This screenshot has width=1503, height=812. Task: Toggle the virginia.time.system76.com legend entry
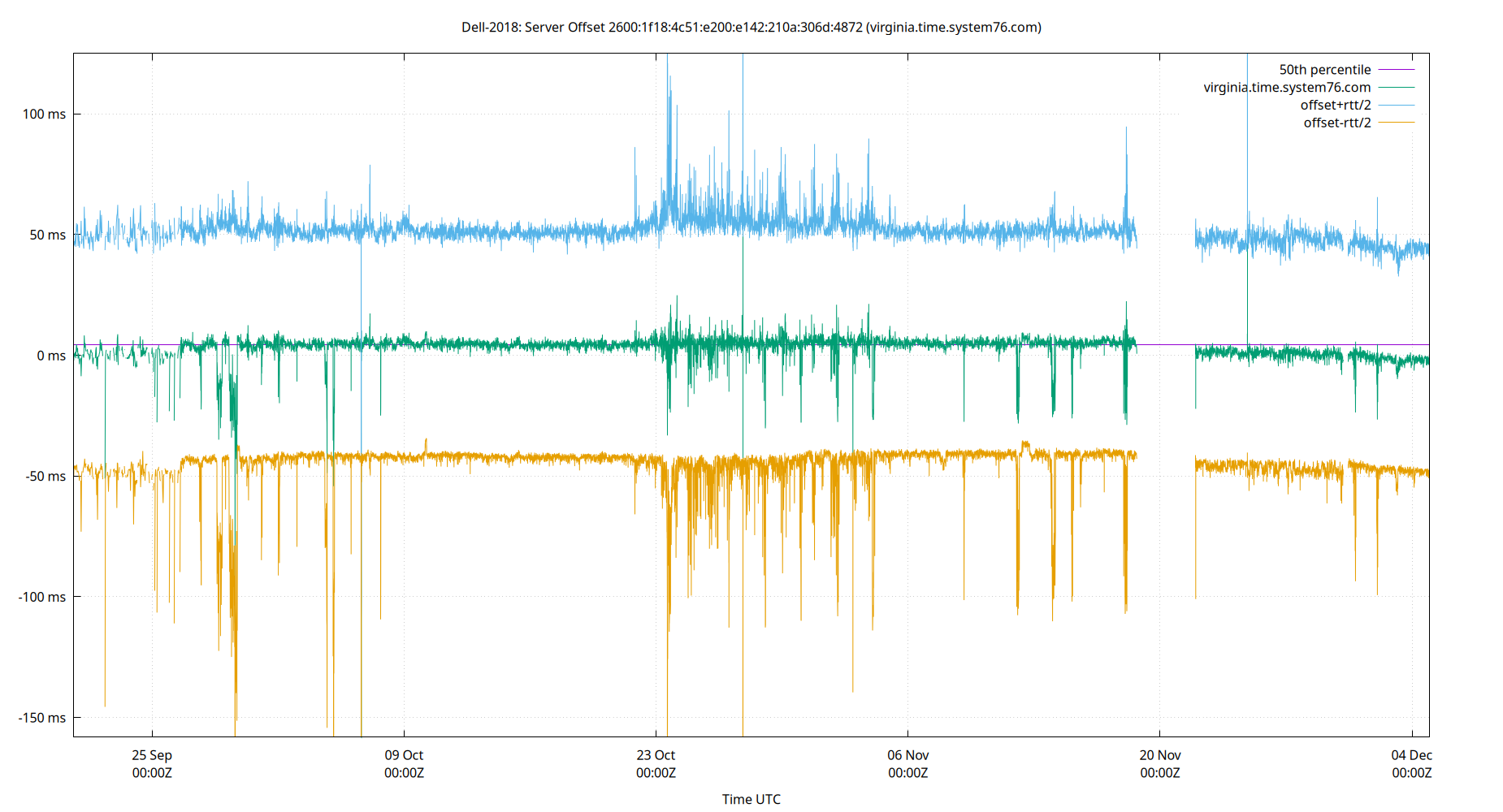1287,87
